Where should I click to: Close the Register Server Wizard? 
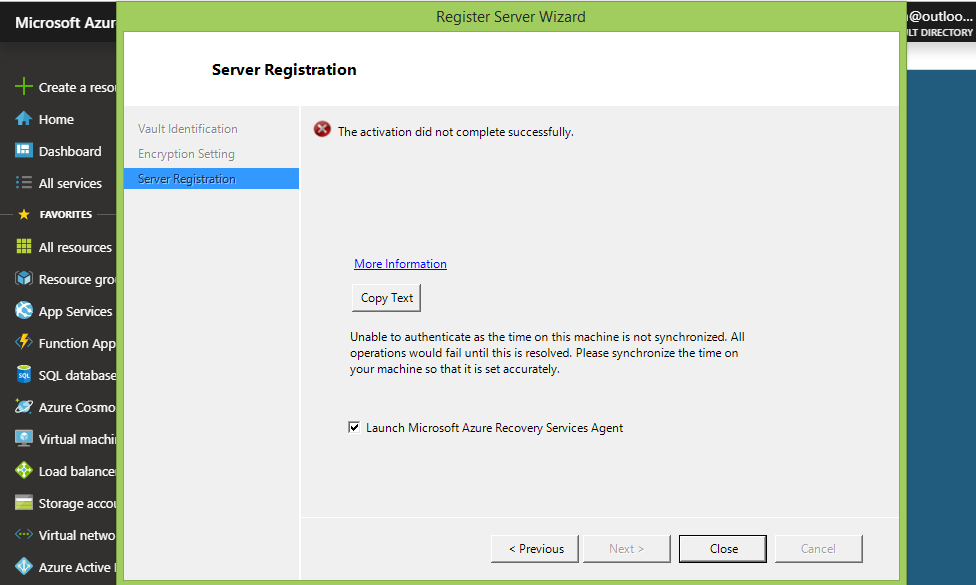(723, 549)
